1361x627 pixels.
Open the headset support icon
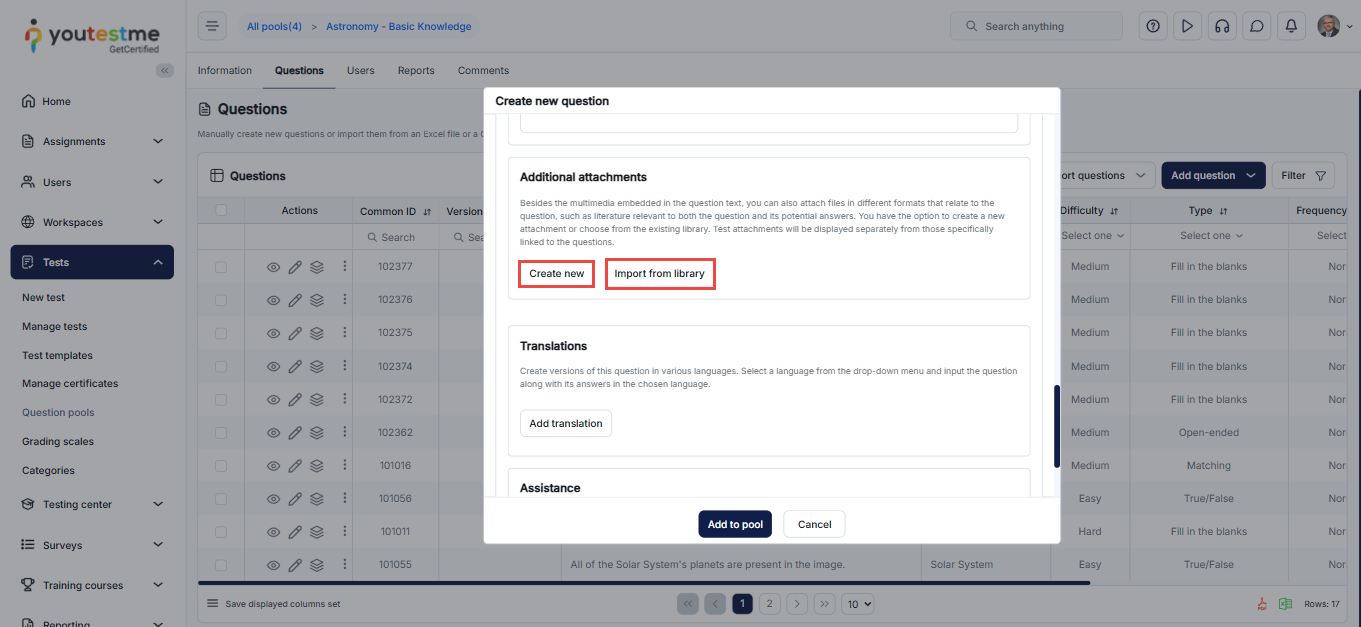click(1221, 26)
